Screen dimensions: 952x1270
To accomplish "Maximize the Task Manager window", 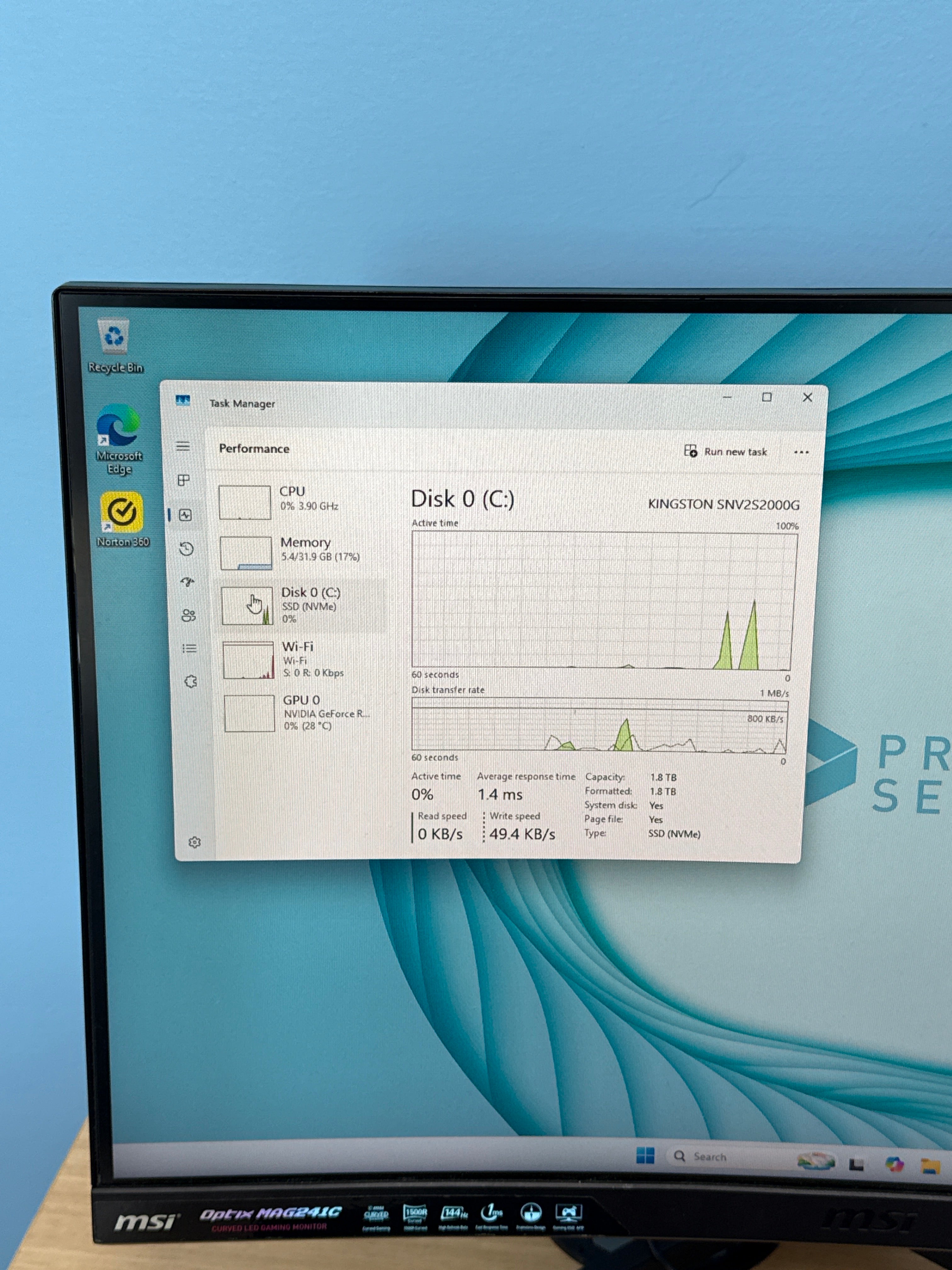I will tap(767, 397).
